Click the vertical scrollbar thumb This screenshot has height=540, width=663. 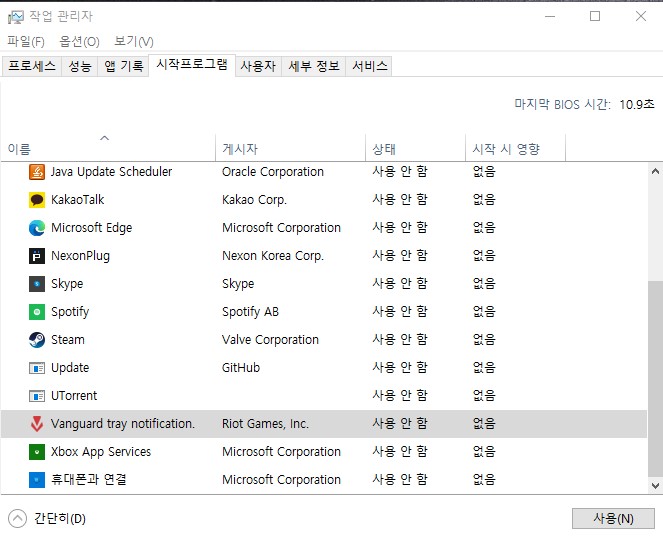point(655,378)
